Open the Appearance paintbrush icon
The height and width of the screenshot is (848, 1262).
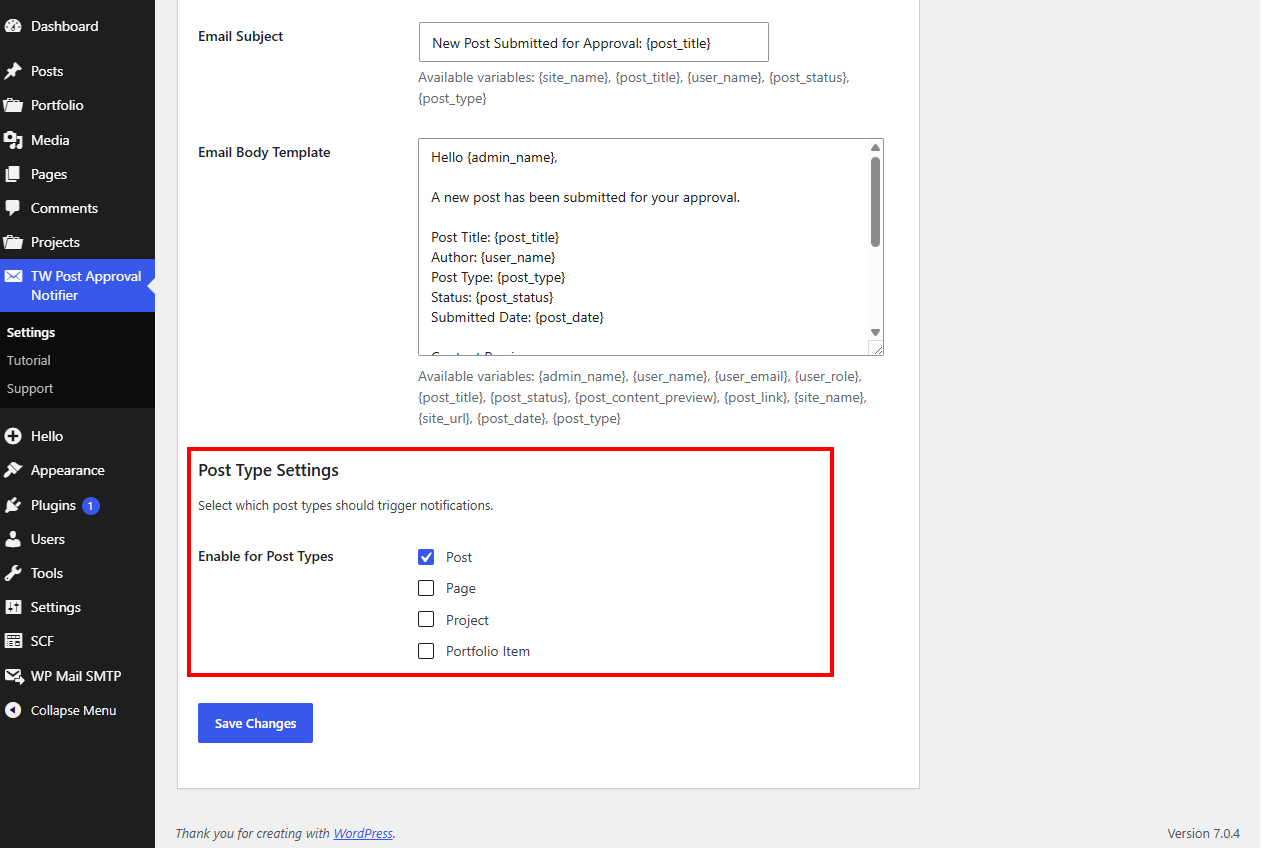coord(13,470)
